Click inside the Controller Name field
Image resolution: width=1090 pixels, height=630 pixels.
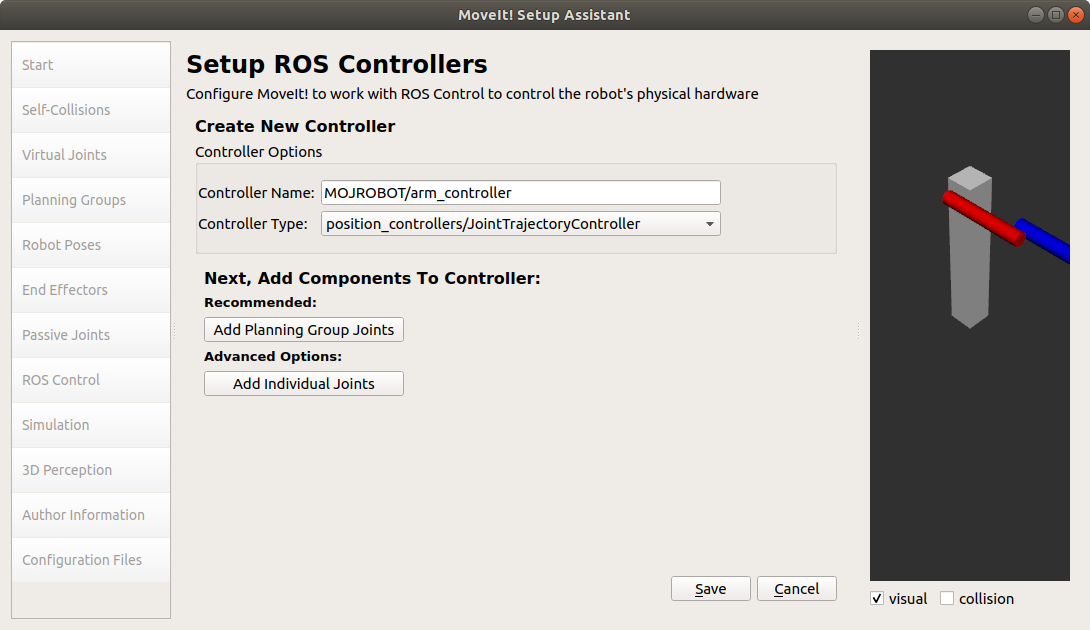[520, 193]
